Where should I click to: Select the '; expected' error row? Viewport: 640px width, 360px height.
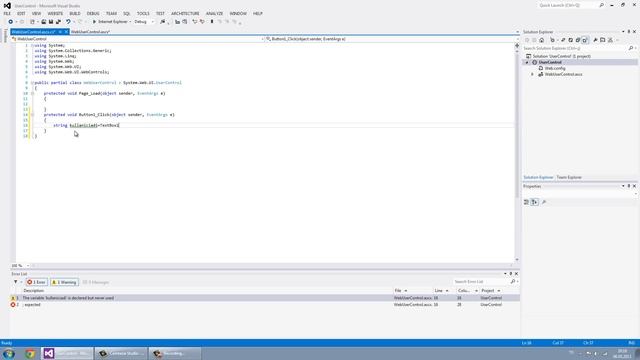pos(265,304)
